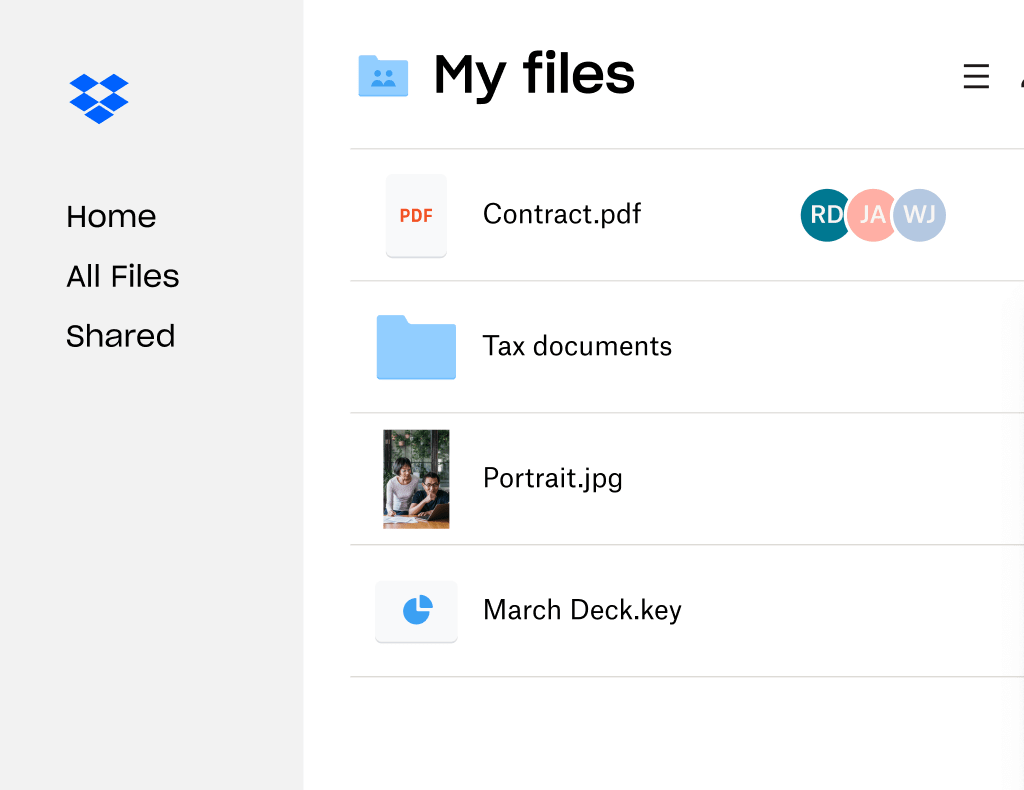Click the My files heading
The height and width of the screenshot is (790, 1024).
tap(534, 75)
